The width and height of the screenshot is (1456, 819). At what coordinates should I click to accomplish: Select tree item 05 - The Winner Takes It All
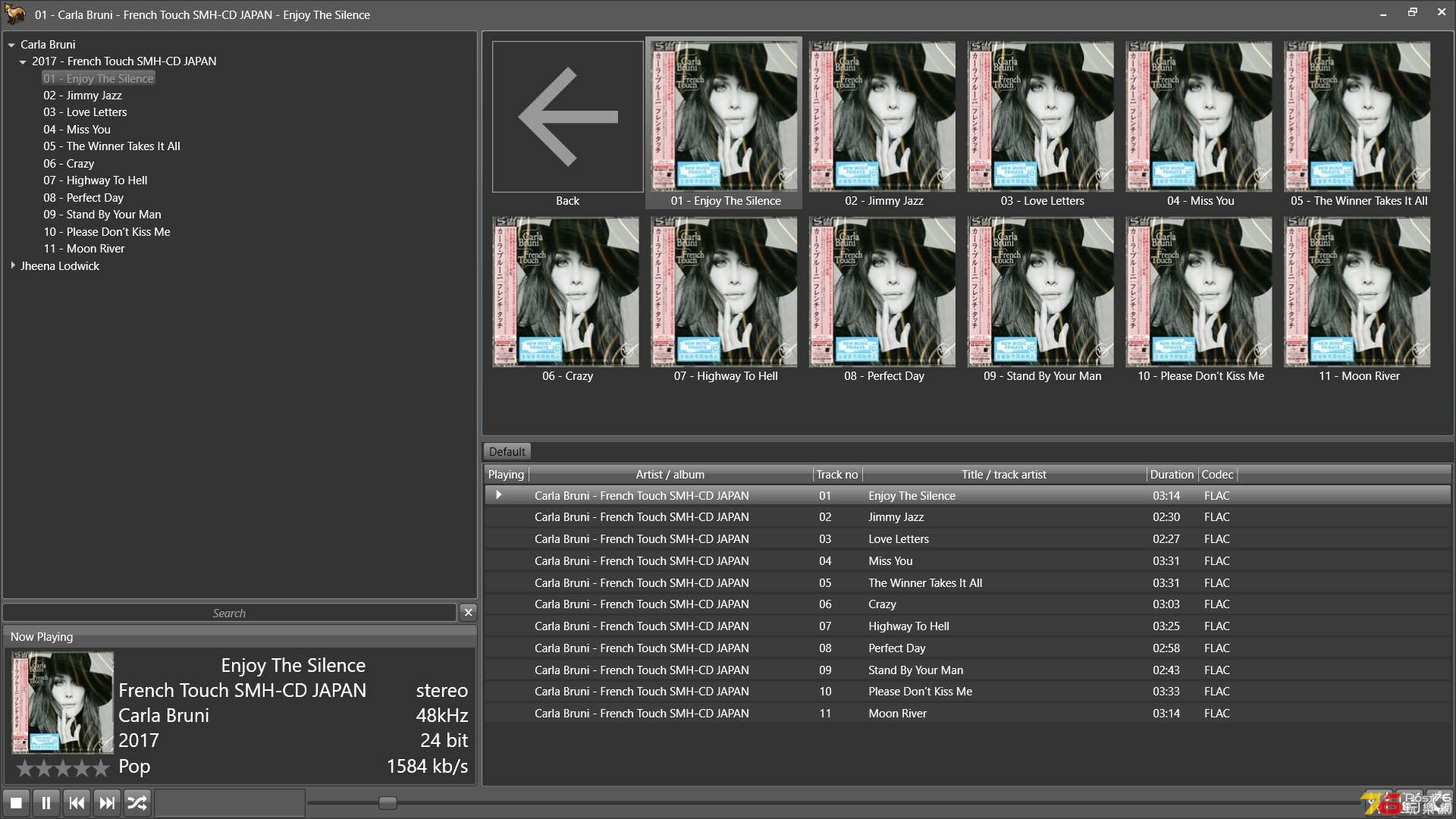click(111, 146)
